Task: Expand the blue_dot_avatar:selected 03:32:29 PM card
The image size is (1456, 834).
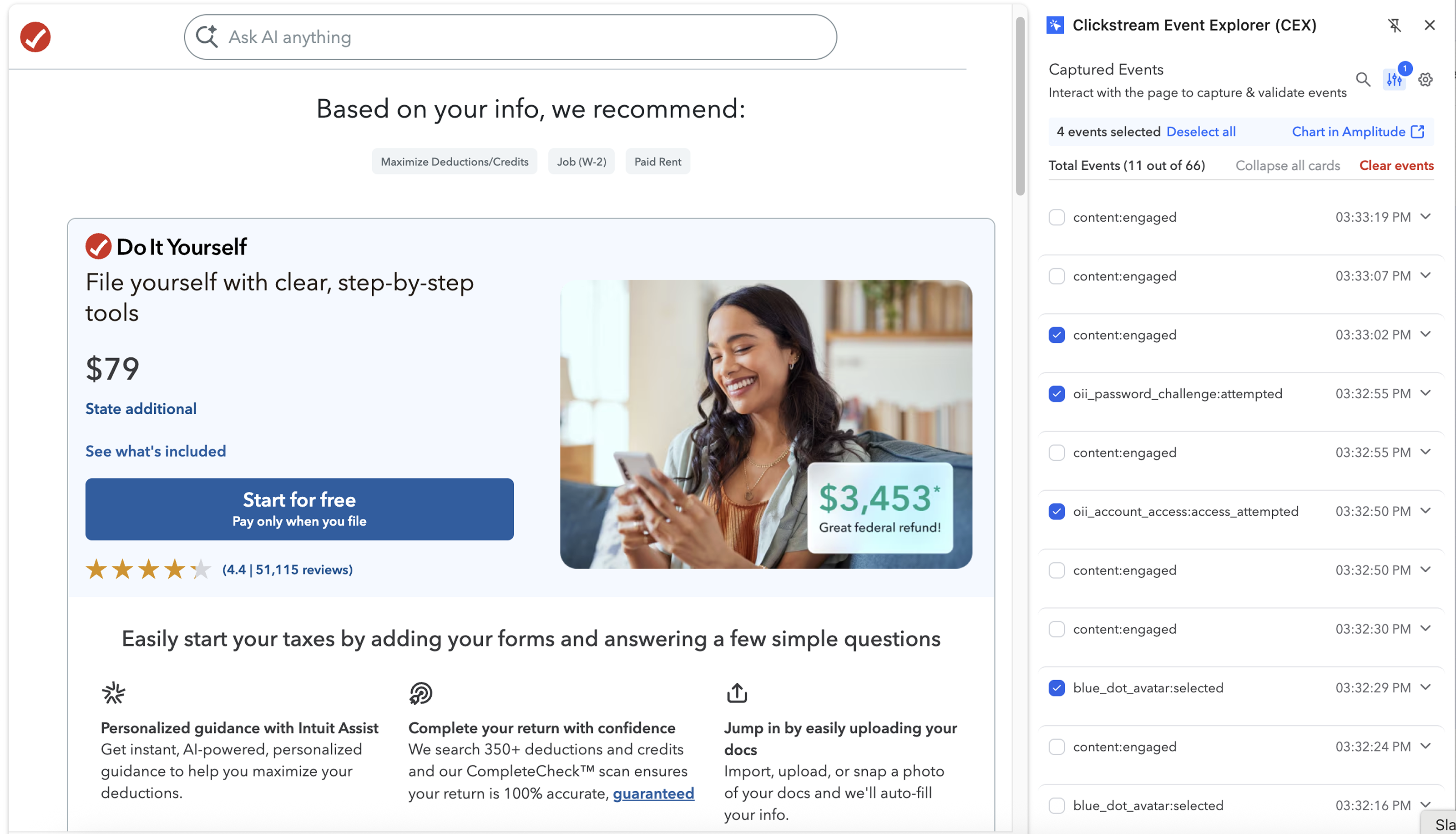Action: tap(1426, 687)
